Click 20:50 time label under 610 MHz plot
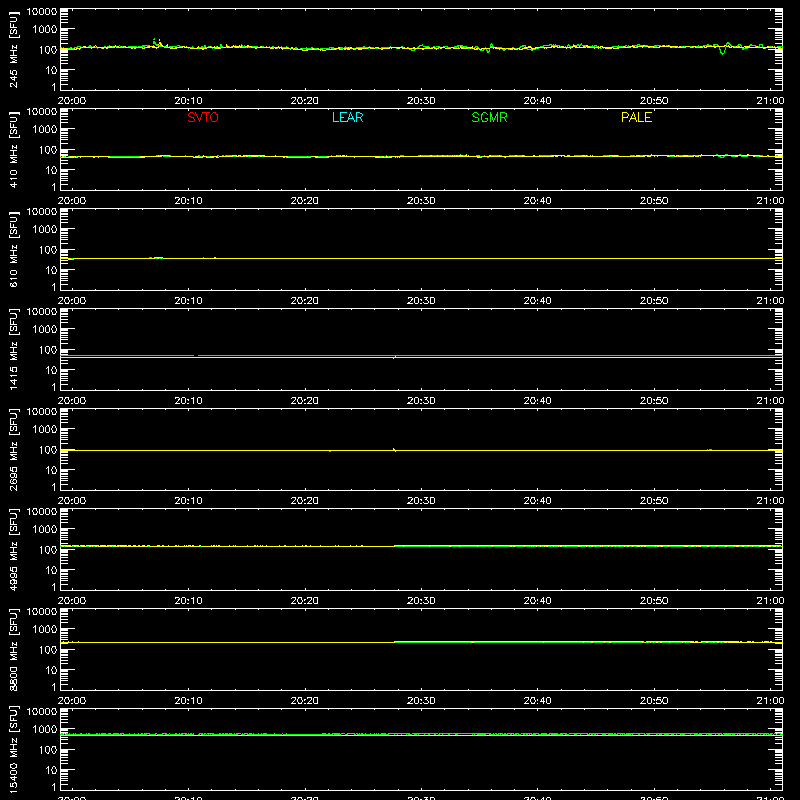 654,301
